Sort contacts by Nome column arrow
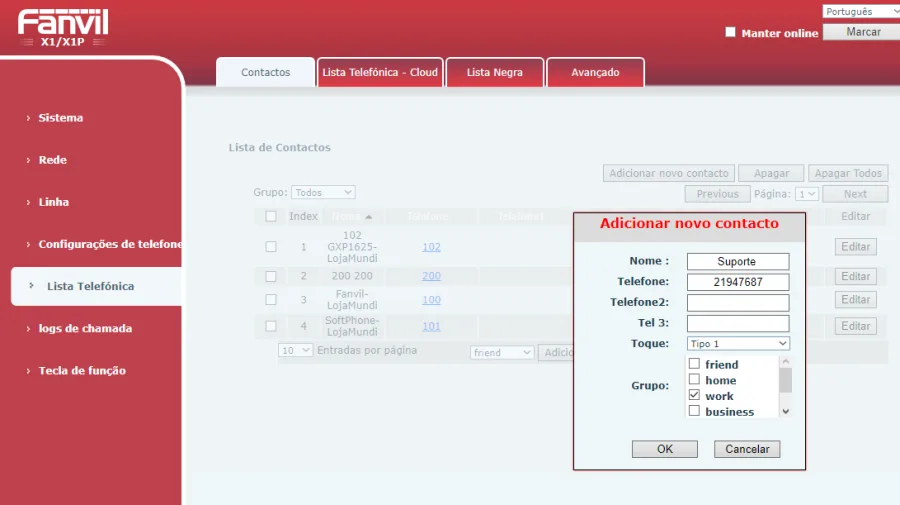900x505 pixels. coord(368,217)
